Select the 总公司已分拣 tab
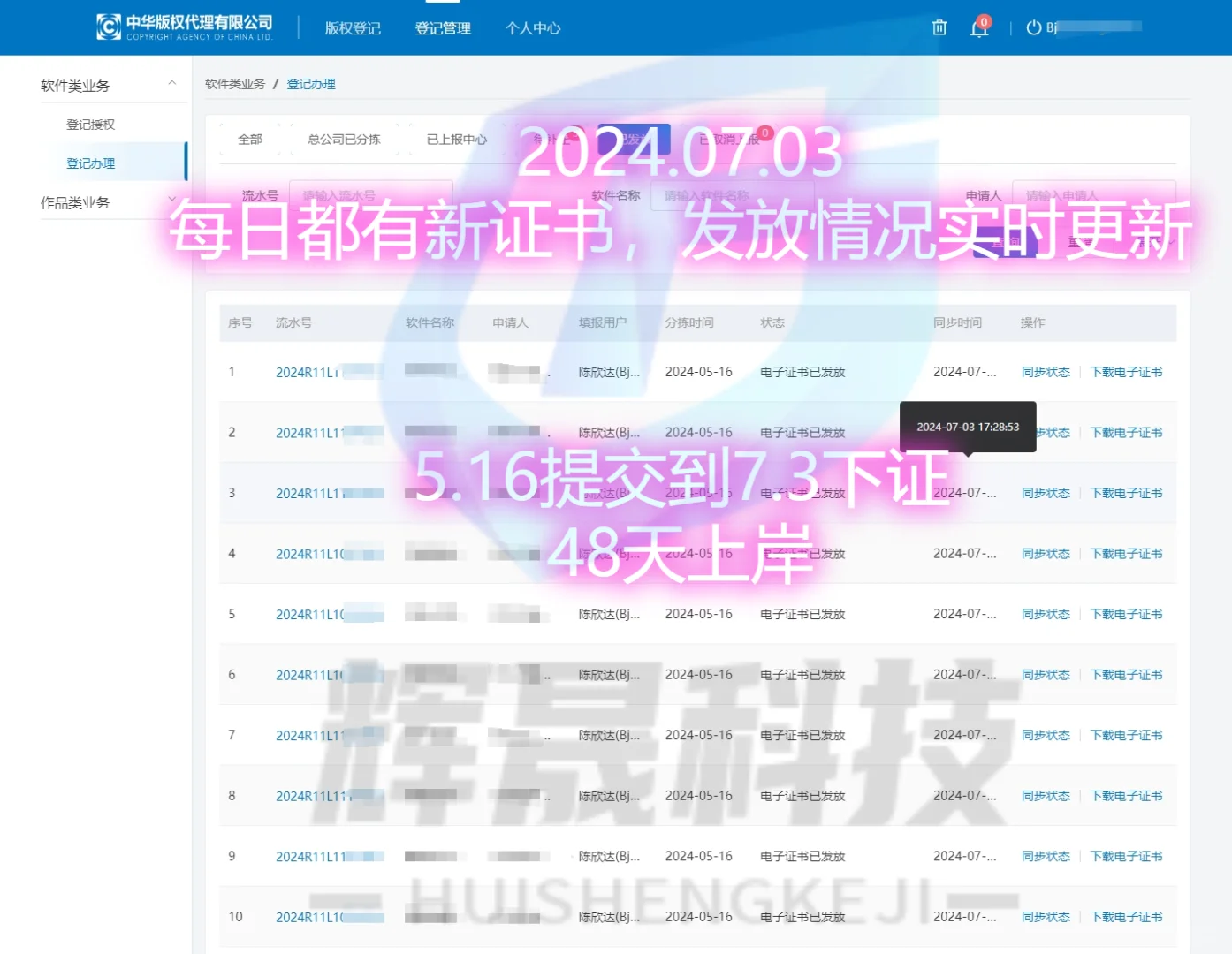The width and height of the screenshot is (1232, 954). pos(343,139)
